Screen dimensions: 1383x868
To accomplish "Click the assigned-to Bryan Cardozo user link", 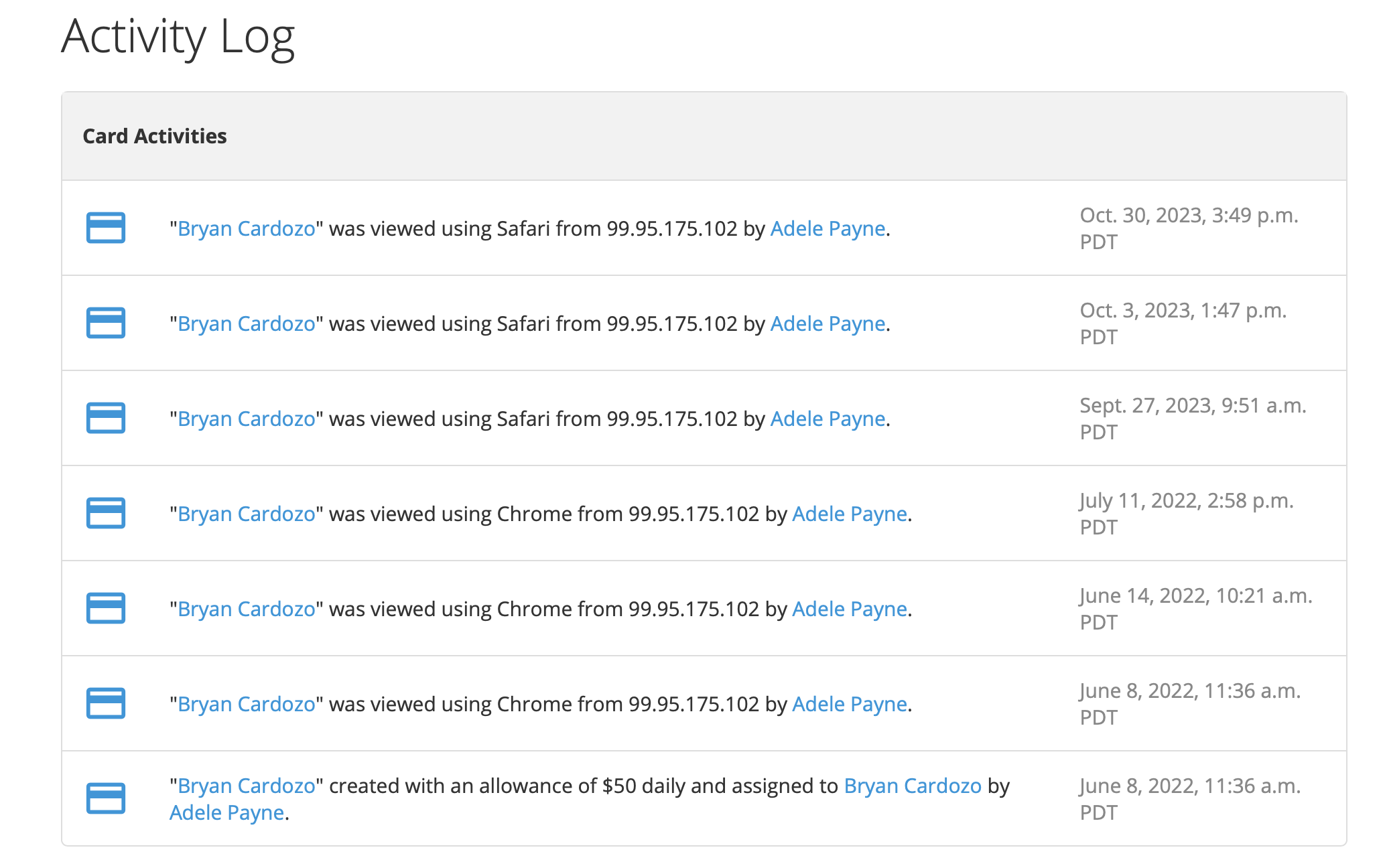I will click(912, 786).
